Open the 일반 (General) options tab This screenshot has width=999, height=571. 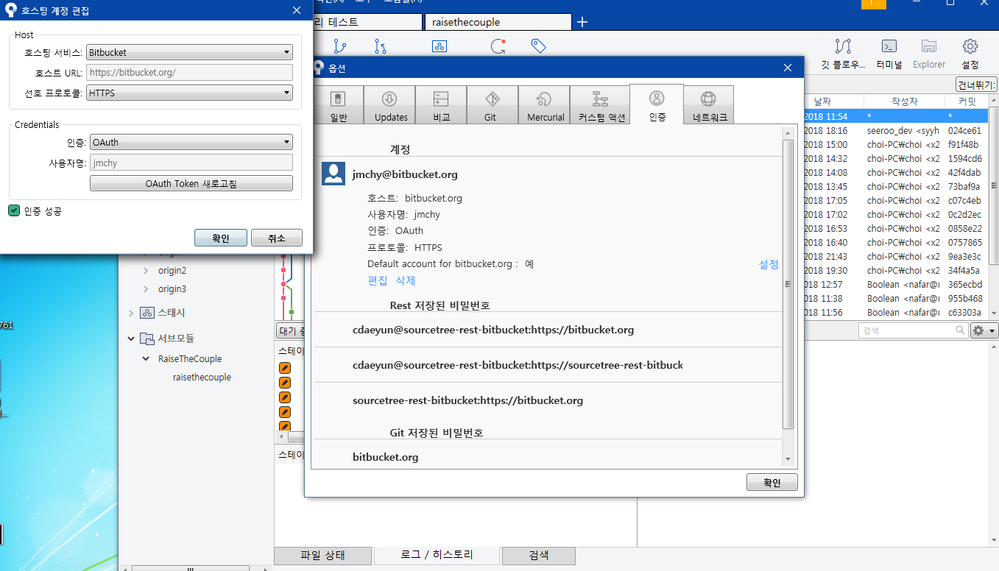(x=338, y=105)
